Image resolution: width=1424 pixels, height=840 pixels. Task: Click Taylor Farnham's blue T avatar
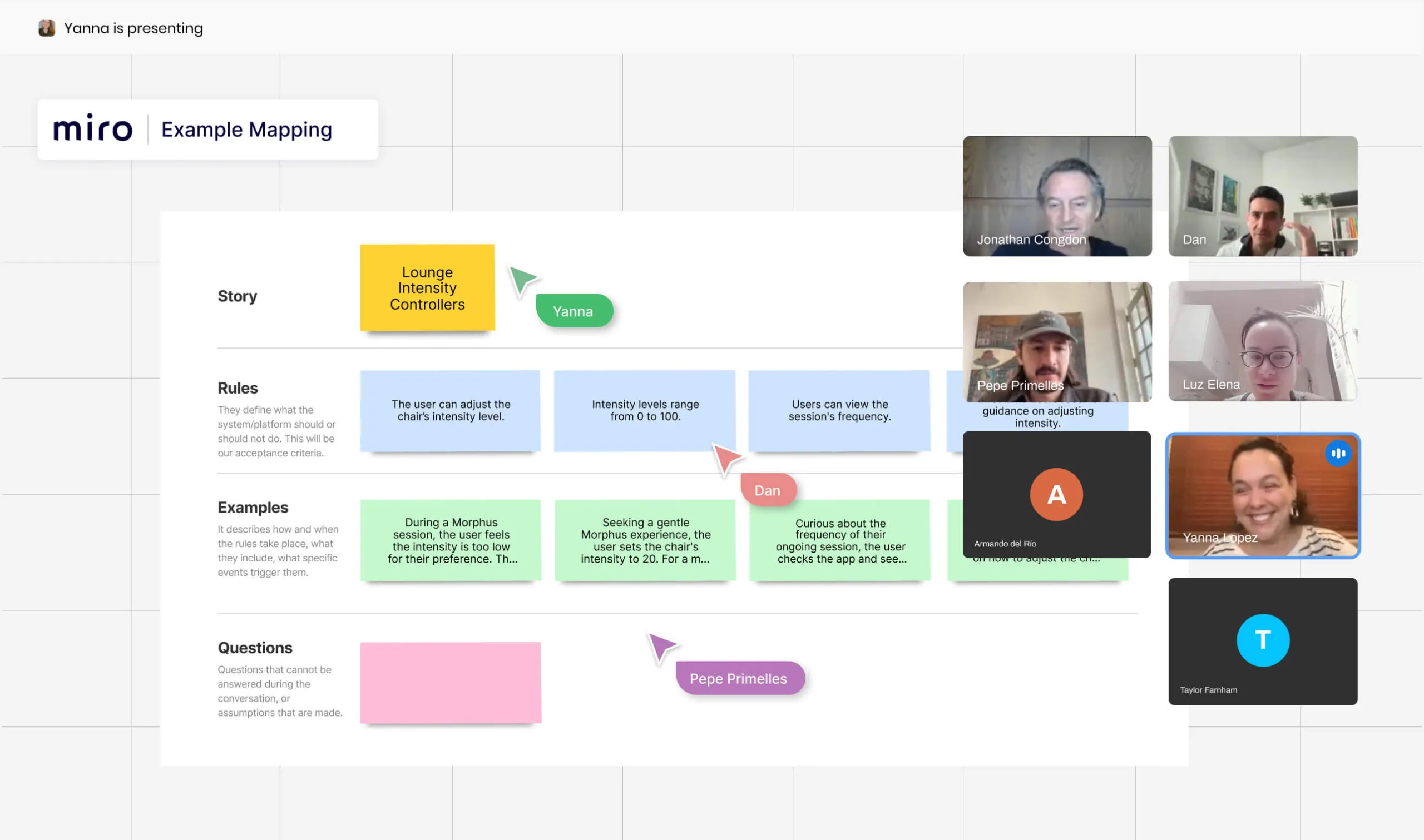(x=1263, y=640)
